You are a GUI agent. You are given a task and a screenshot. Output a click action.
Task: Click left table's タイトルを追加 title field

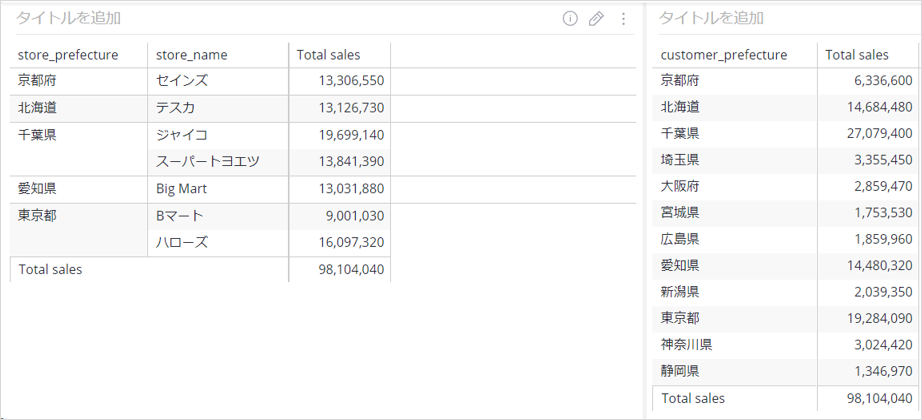click(x=69, y=18)
